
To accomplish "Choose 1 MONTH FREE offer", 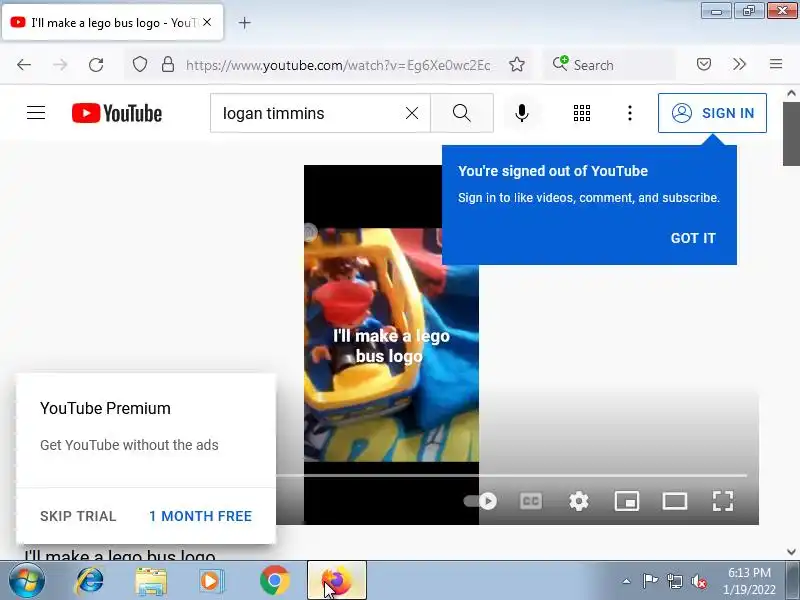I will [x=201, y=516].
